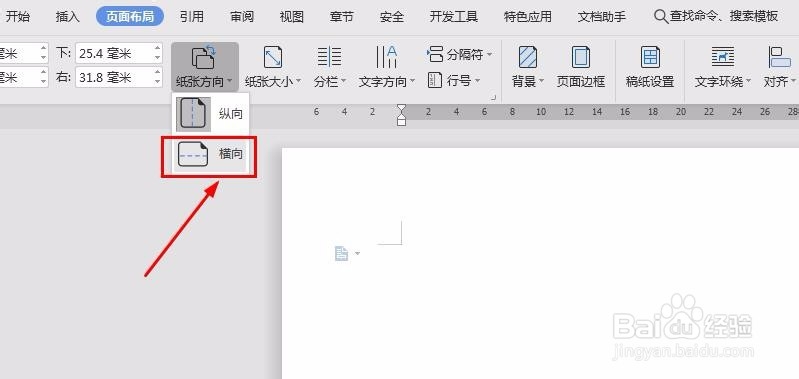The image size is (799, 379).
Task: Expand the 背景 dropdown arrow
Action: [x=541, y=82]
